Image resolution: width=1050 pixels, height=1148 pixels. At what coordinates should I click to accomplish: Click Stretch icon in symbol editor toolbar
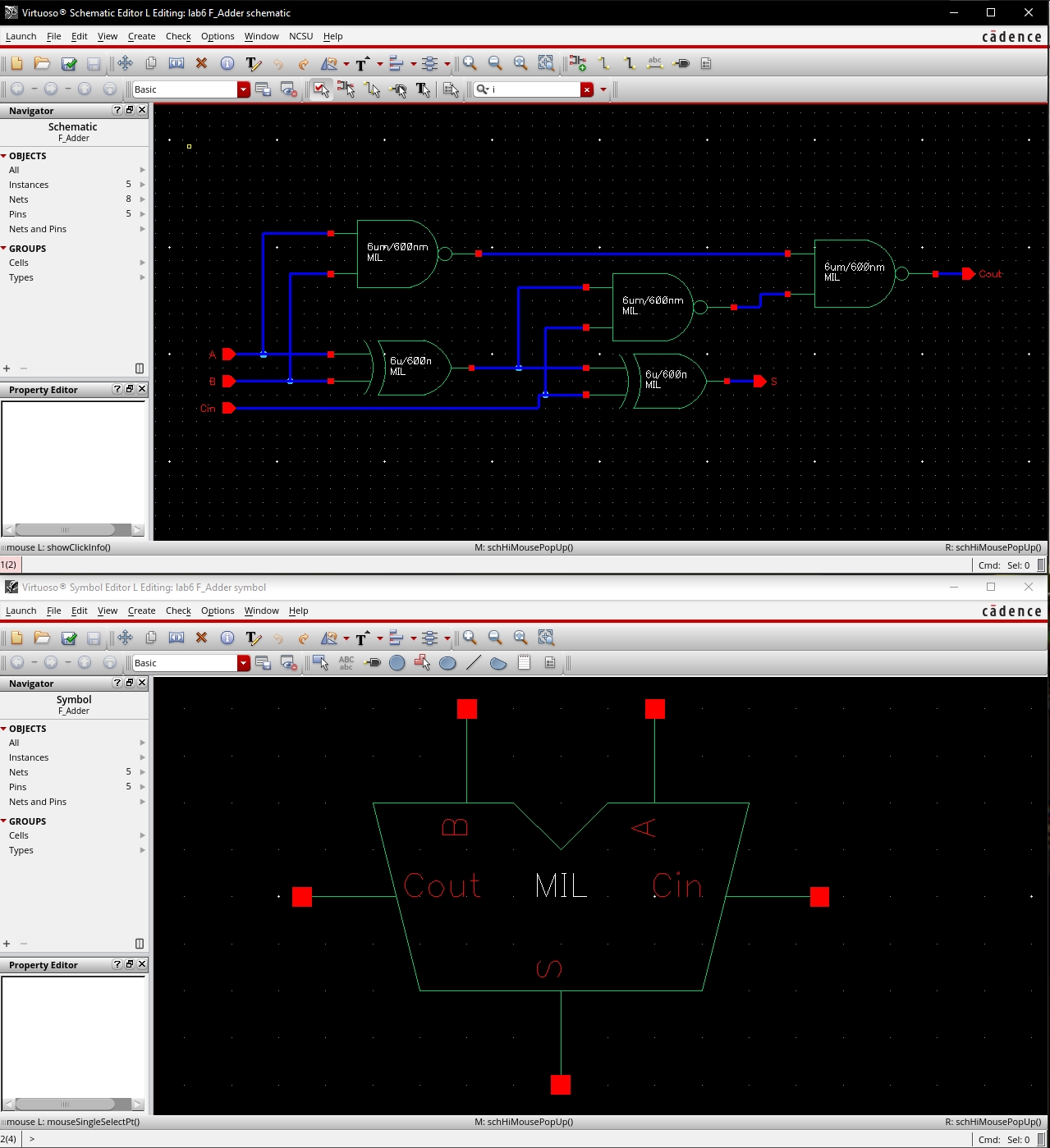coord(176,638)
